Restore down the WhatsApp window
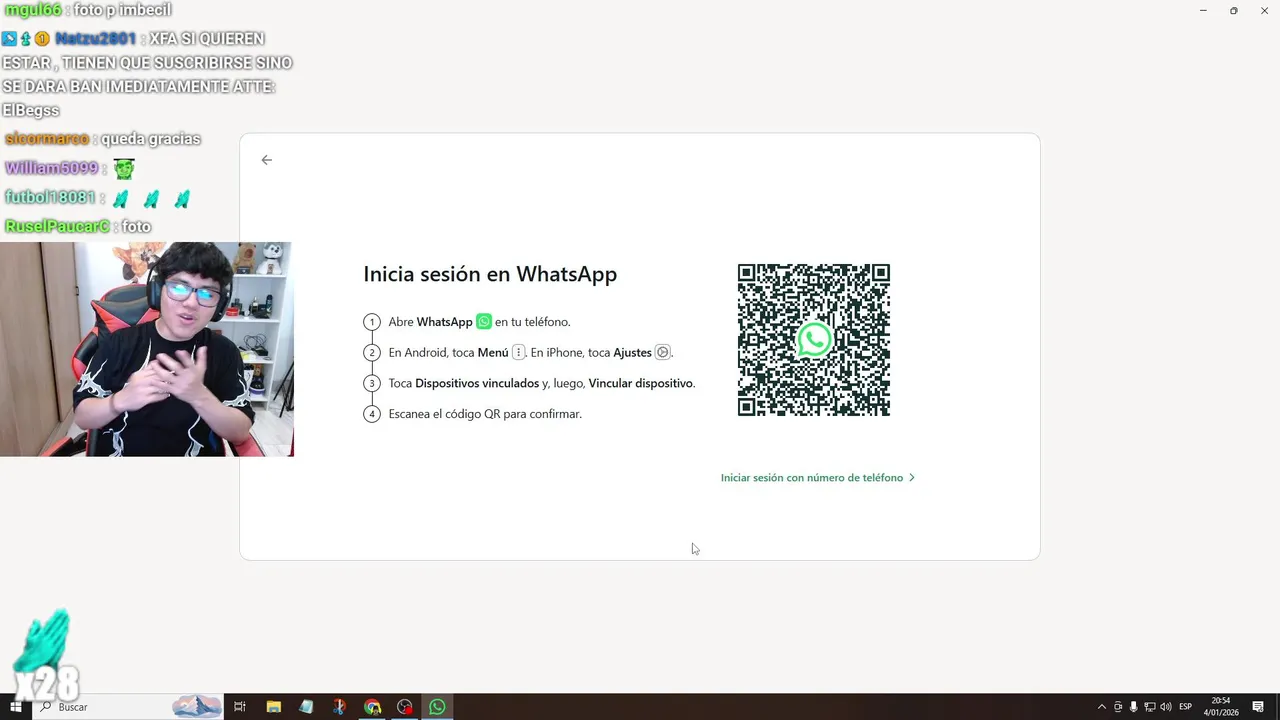This screenshot has height=720, width=1280. click(x=1234, y=10)
